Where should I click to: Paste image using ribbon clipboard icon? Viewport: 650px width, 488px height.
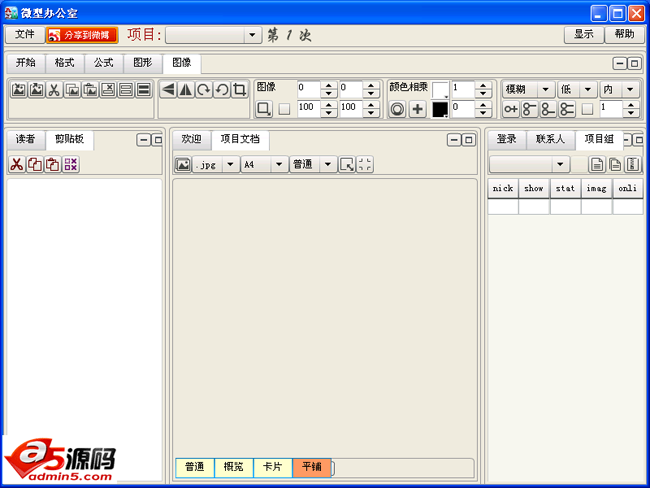pos(90,90)
